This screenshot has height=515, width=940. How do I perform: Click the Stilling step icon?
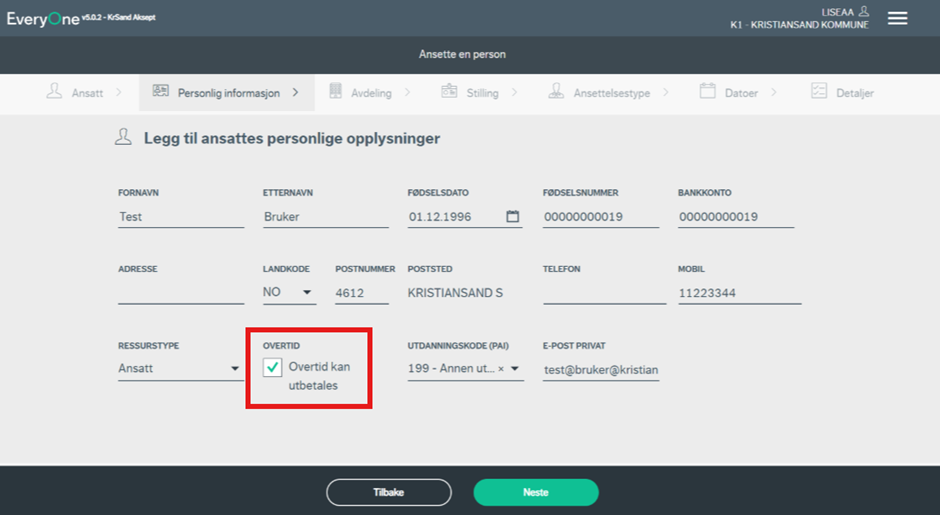449,92
